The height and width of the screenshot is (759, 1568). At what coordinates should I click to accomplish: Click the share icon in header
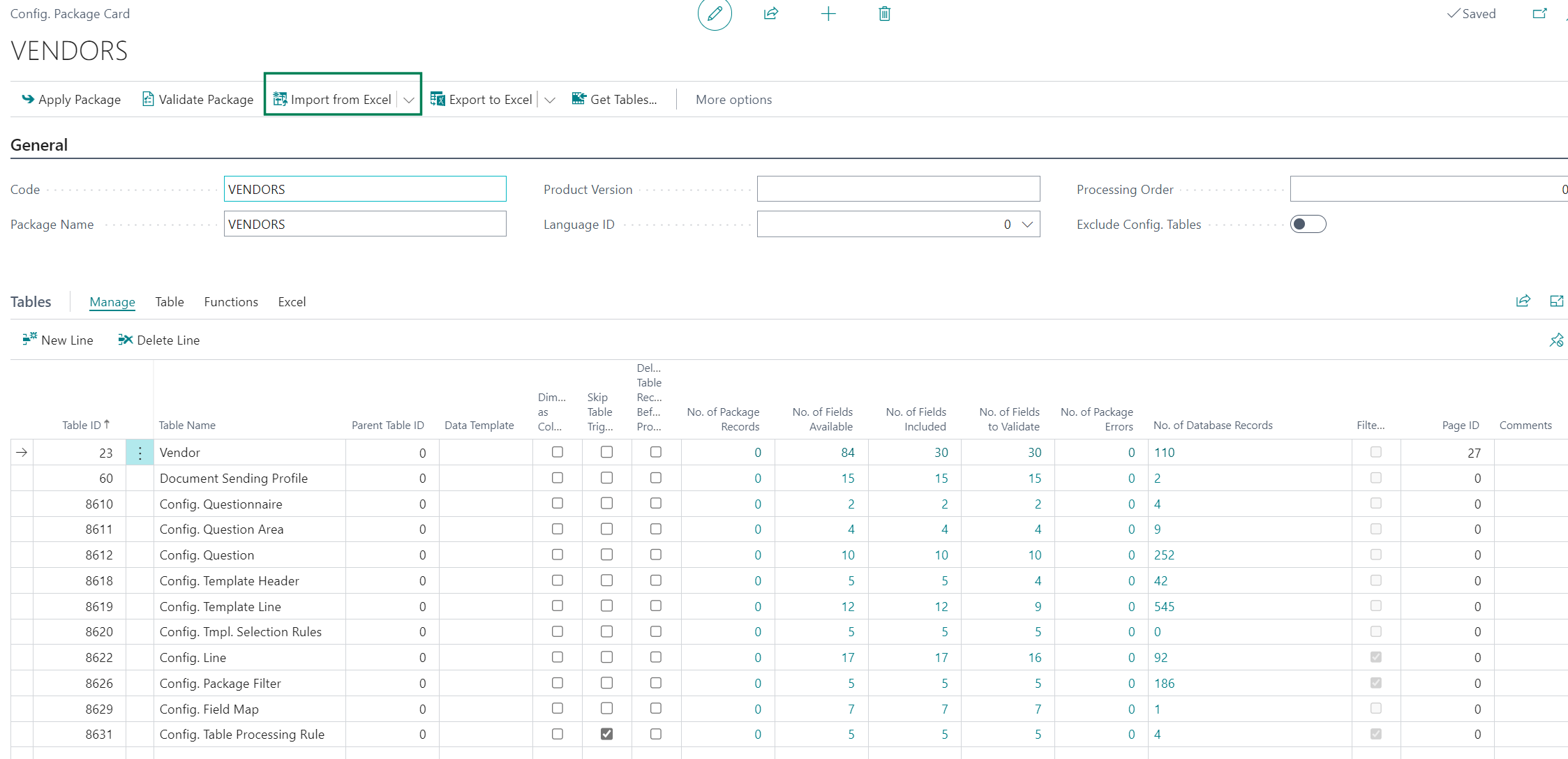[x=771, y=14]
